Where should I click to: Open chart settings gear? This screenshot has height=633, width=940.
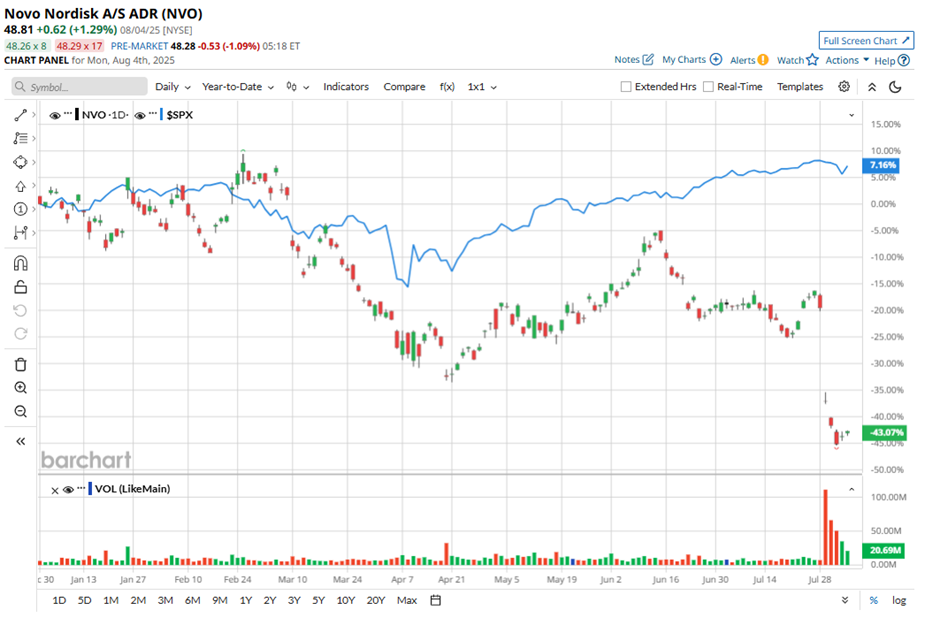point(844,87)
